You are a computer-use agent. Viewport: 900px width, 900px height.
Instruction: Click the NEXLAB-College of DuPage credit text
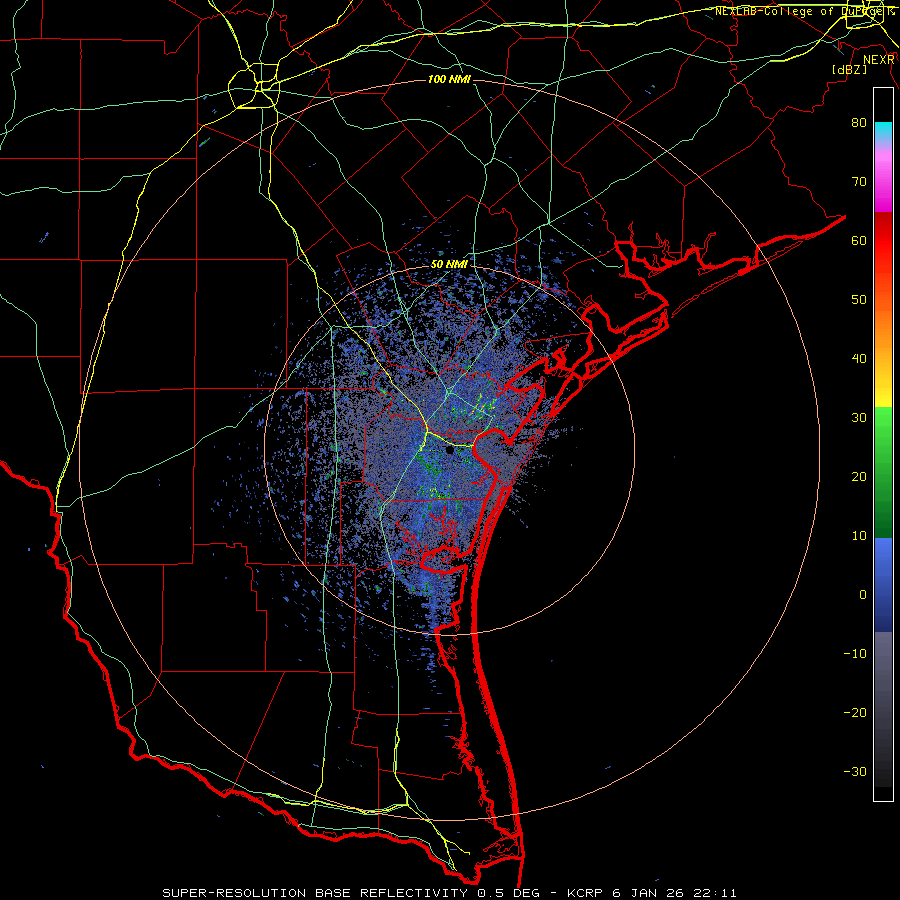point(804,11)
